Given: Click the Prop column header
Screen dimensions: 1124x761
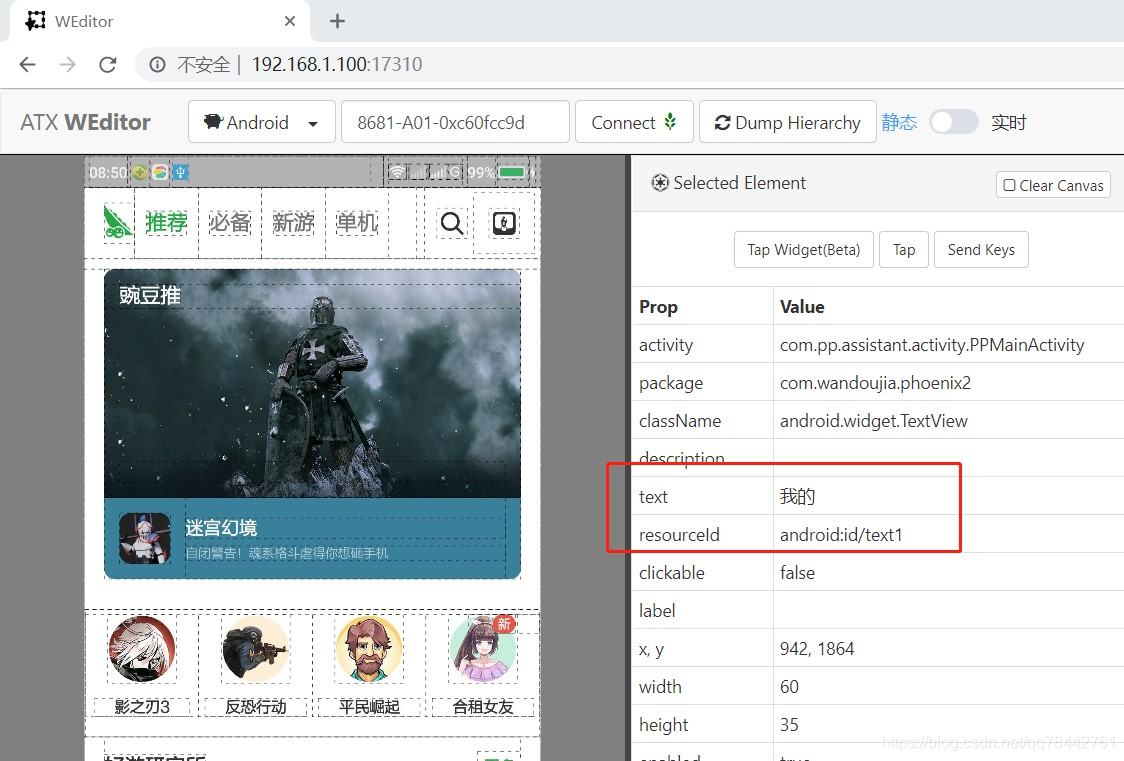Looking at the screenshot, I should tap(658, 307).
